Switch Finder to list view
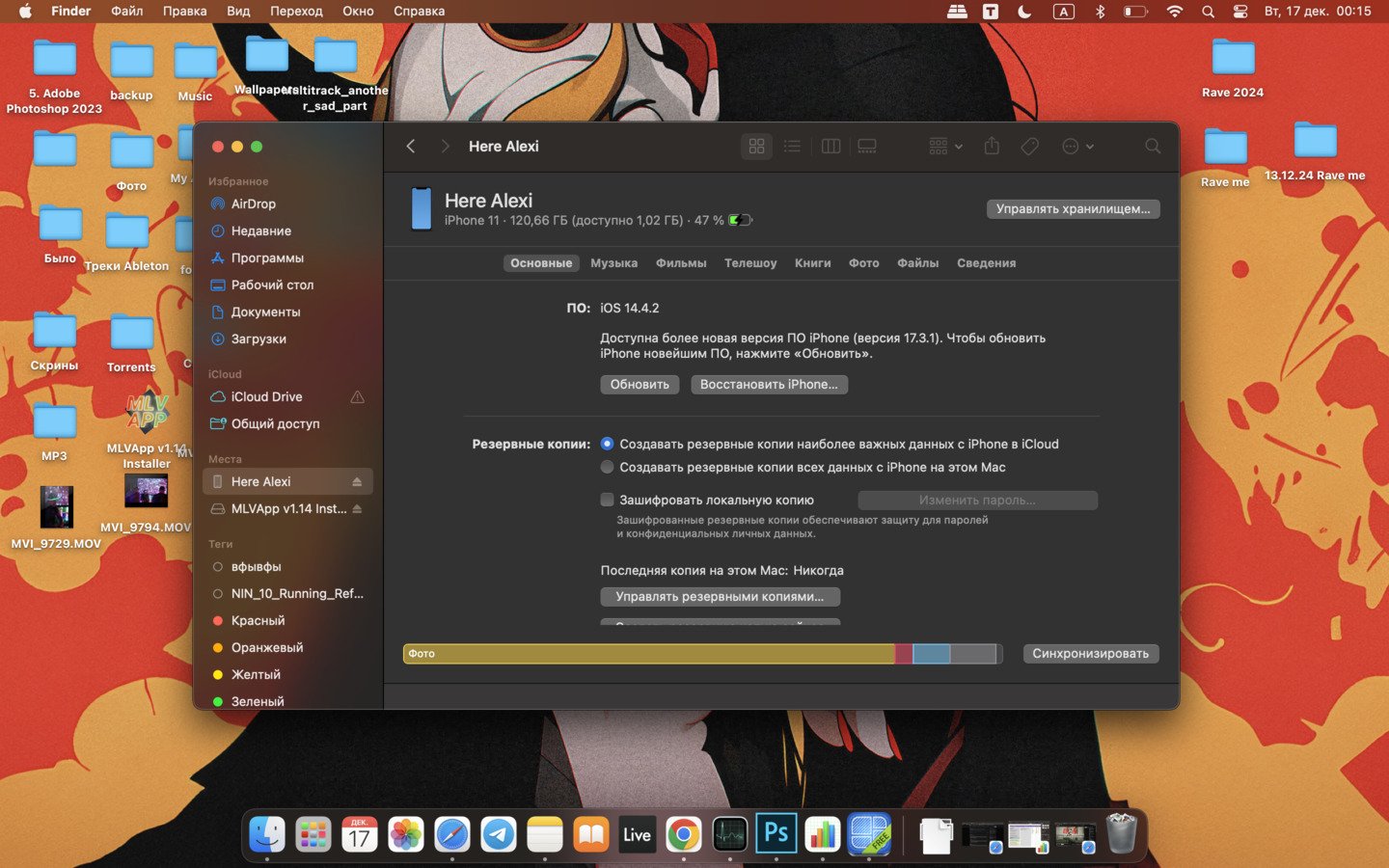Screen dimensions: 1389x868 point(792,147)
